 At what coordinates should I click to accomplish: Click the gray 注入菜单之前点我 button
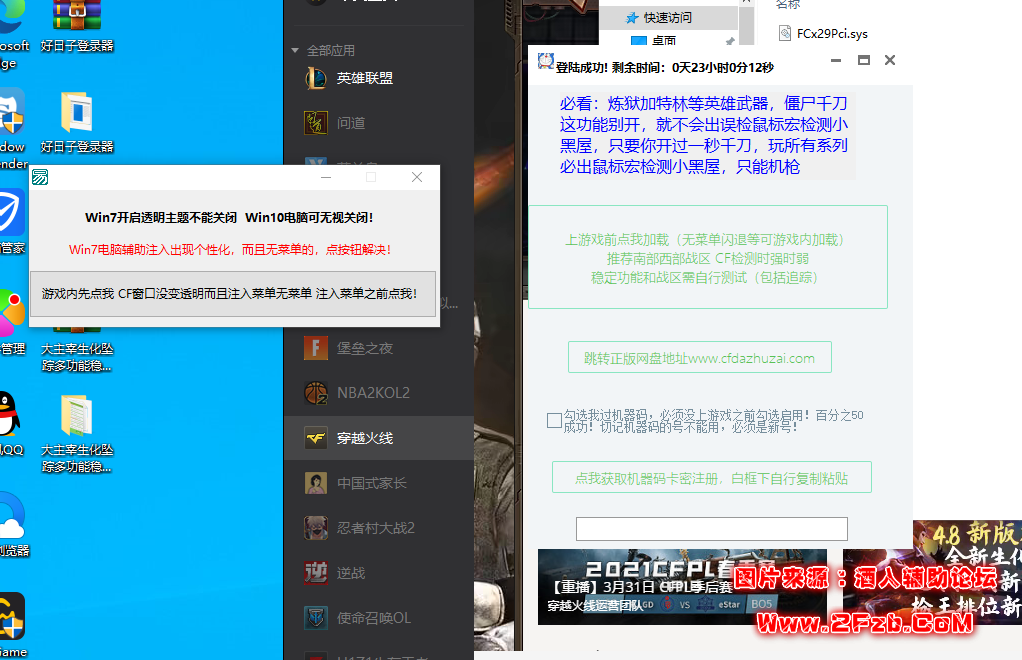coord(228,294)
